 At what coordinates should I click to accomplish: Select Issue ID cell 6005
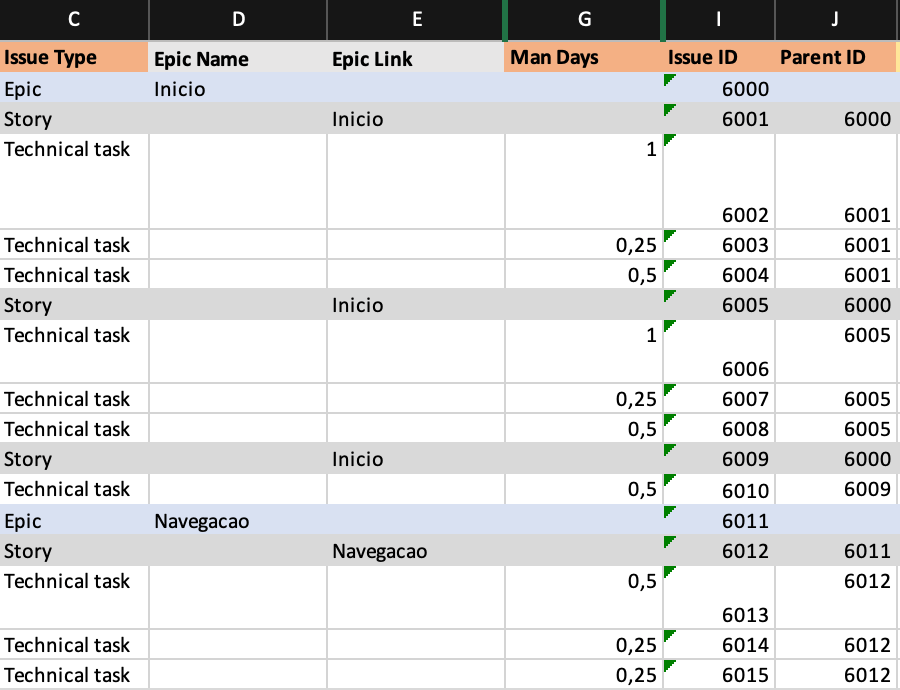tap(719, 305)
